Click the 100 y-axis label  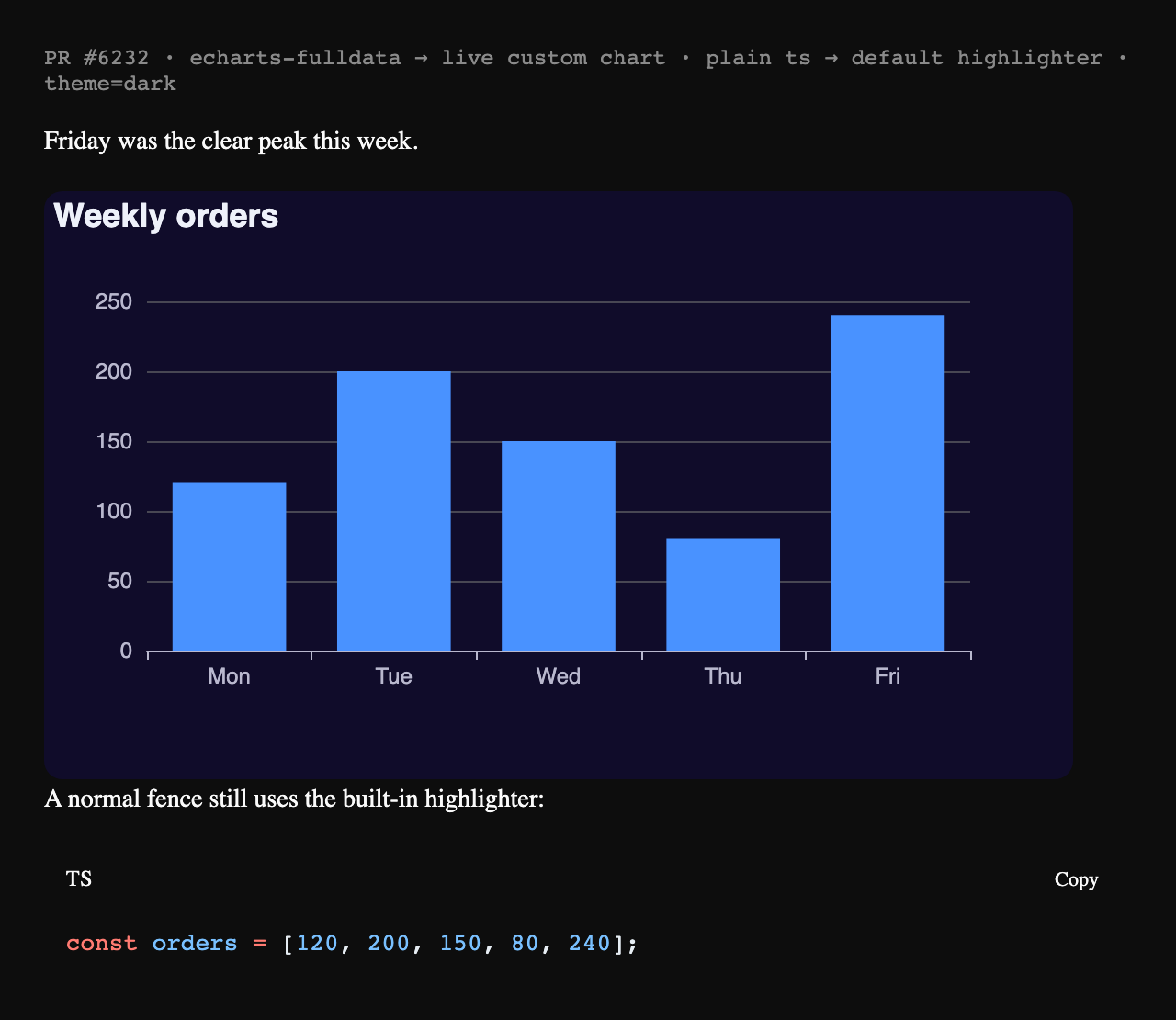click(114, 512)
